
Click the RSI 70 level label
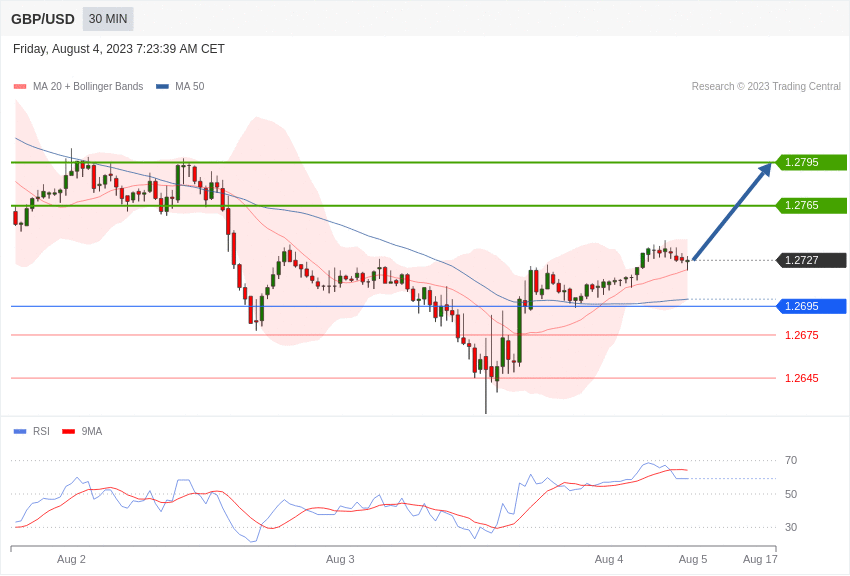tap(791, 460)
